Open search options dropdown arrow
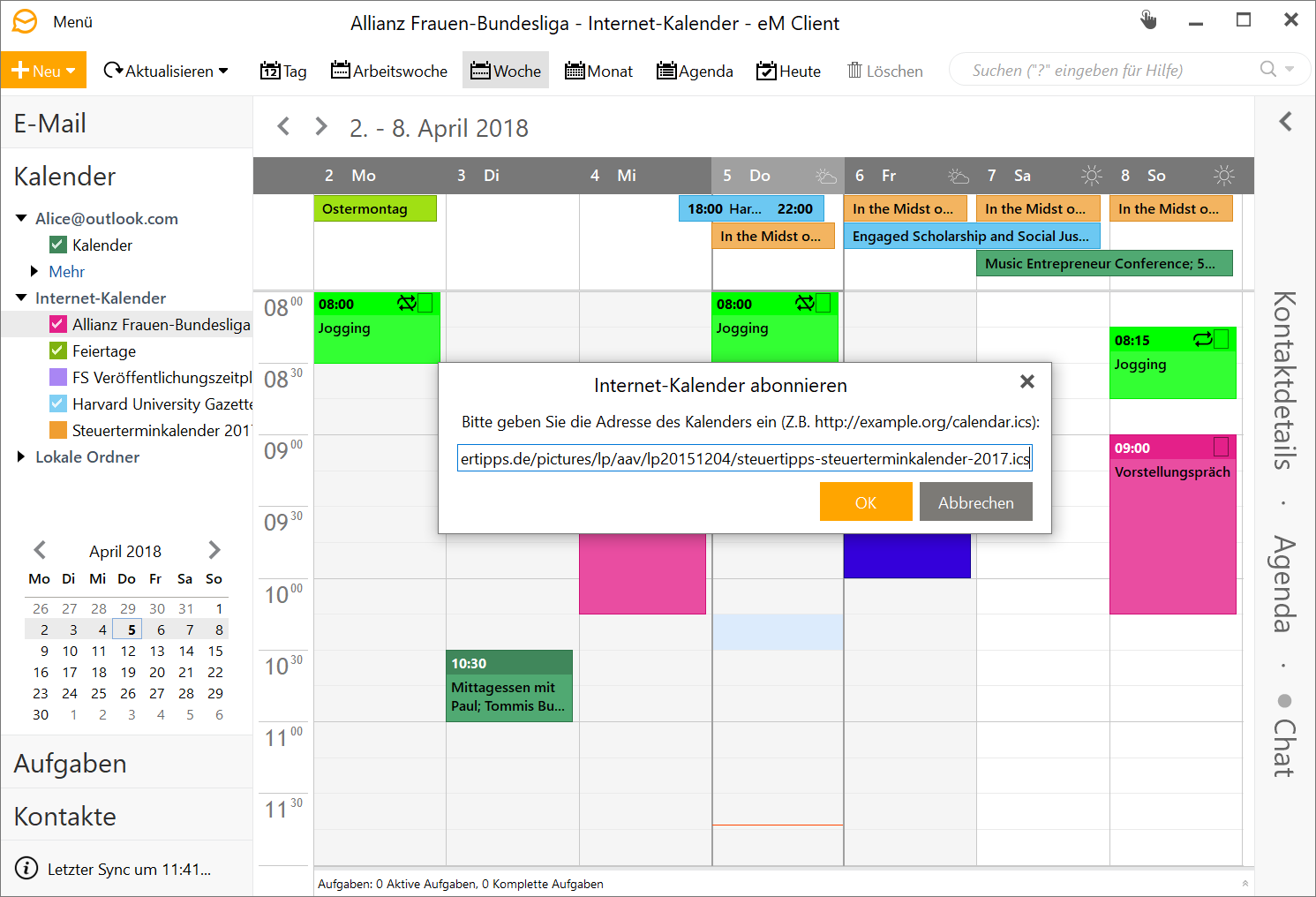This screenshot has height=897, width=1316. pyautogui.click(x=1290, y=69)
